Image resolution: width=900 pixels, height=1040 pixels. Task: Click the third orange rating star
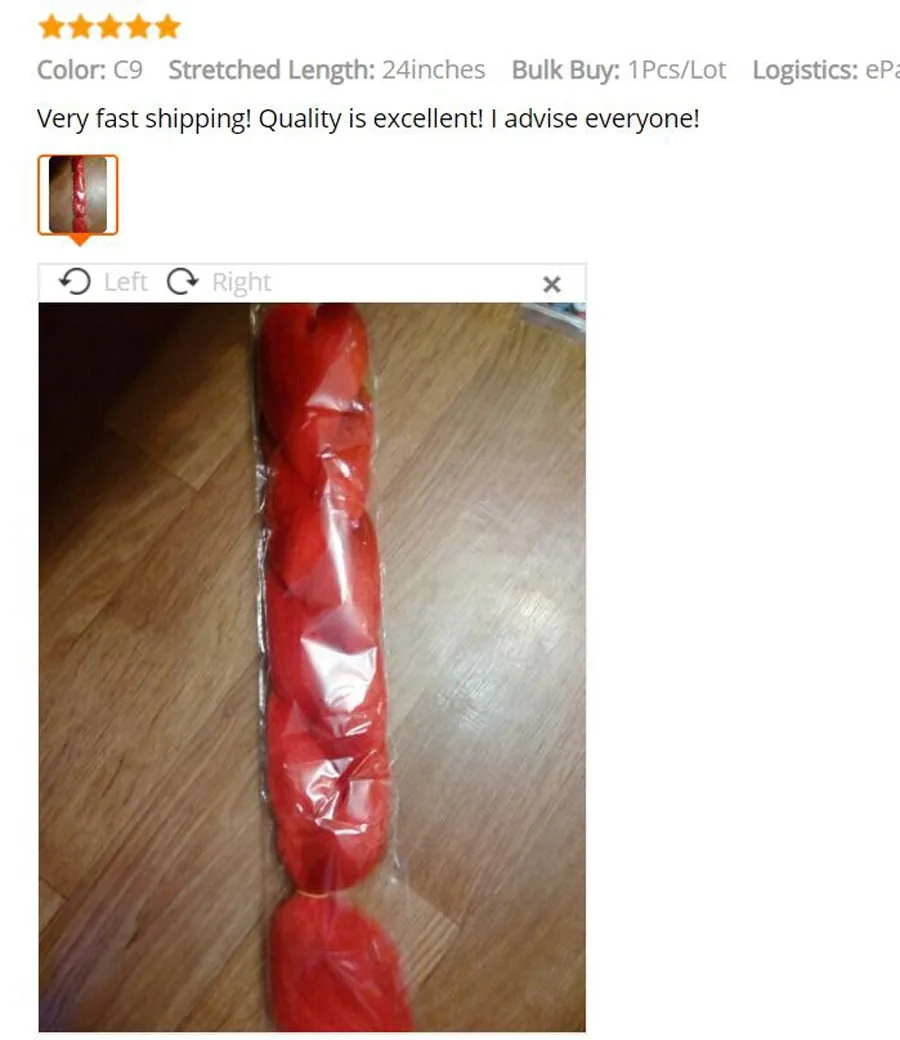click(109, 27)
